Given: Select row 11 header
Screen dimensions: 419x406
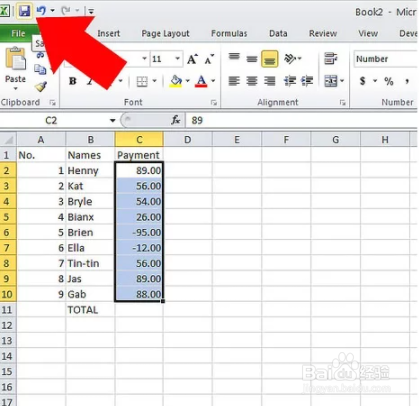Looking at the screenshot, I should (x=7, y=310).
